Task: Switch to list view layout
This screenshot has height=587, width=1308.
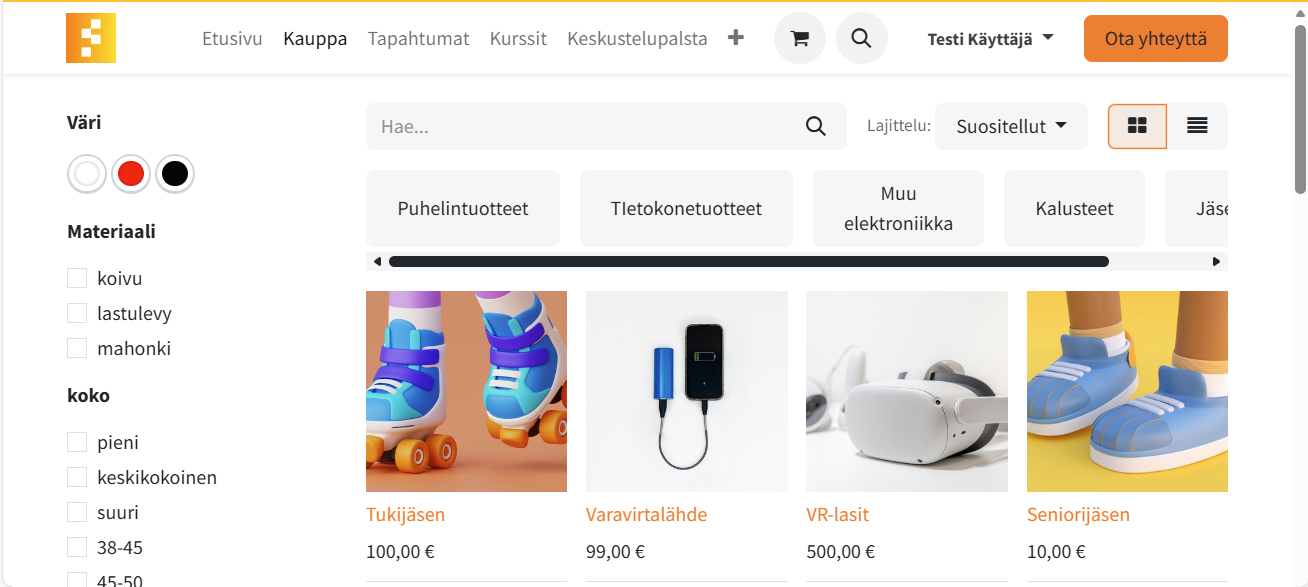Action: click(x=1197, y=126)
